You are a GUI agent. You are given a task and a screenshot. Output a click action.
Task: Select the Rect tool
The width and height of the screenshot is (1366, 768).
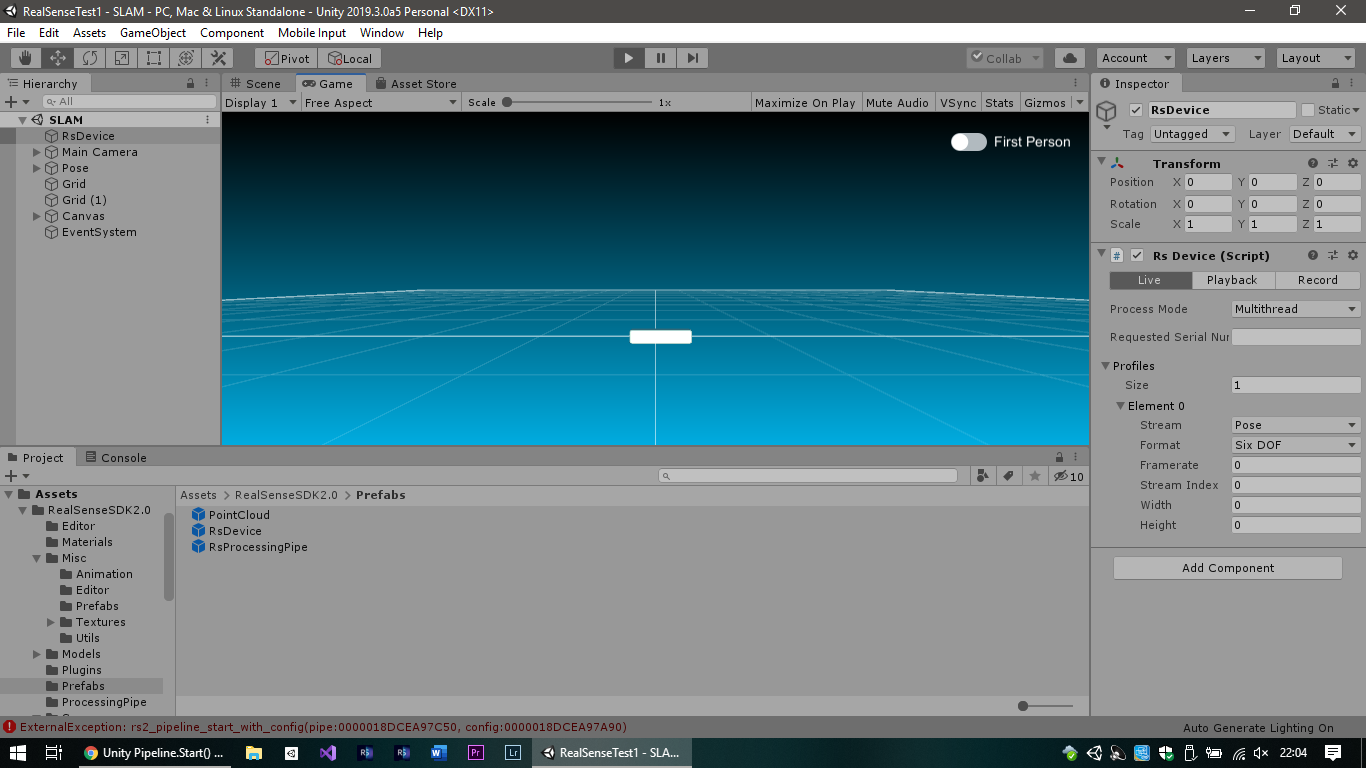point(152,57)
